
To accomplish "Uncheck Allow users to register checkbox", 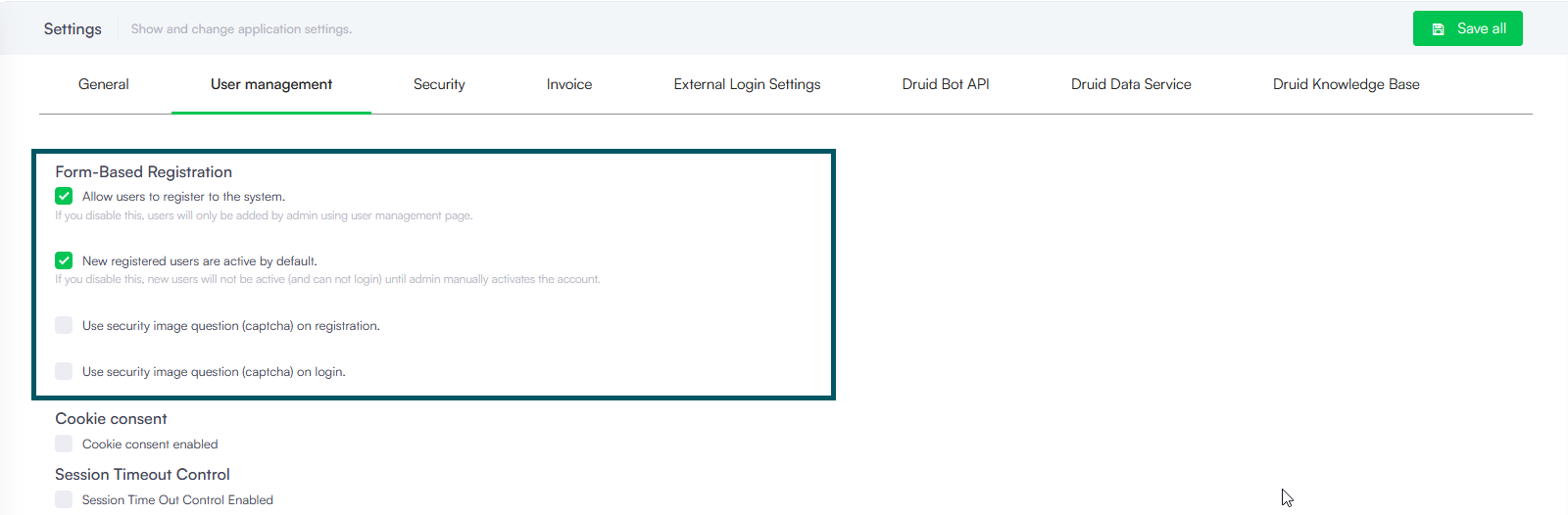I will point(64,196).
